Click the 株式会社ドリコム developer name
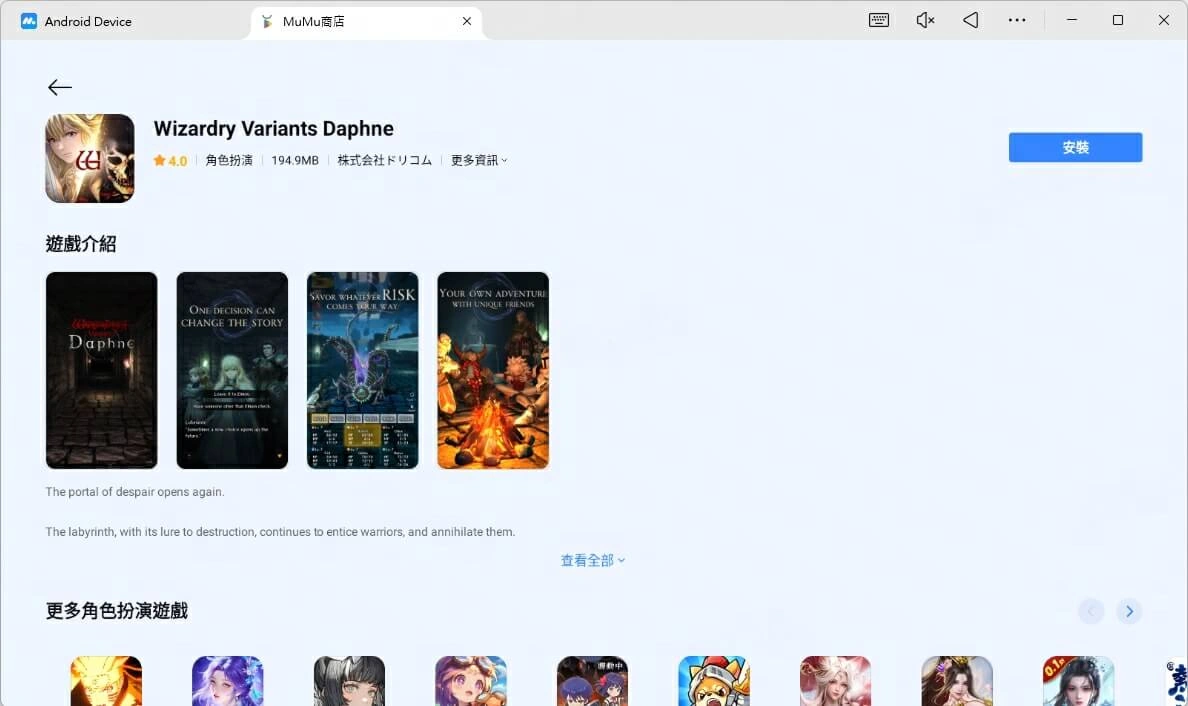 [384, 160]
